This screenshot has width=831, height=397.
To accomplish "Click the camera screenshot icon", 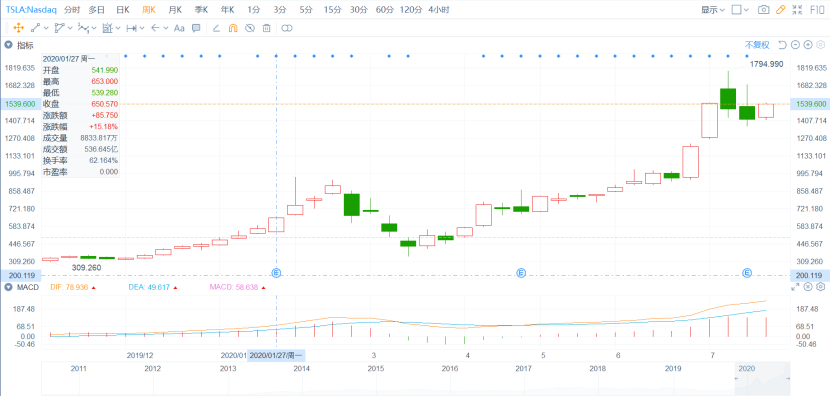I will coord(763,10).
